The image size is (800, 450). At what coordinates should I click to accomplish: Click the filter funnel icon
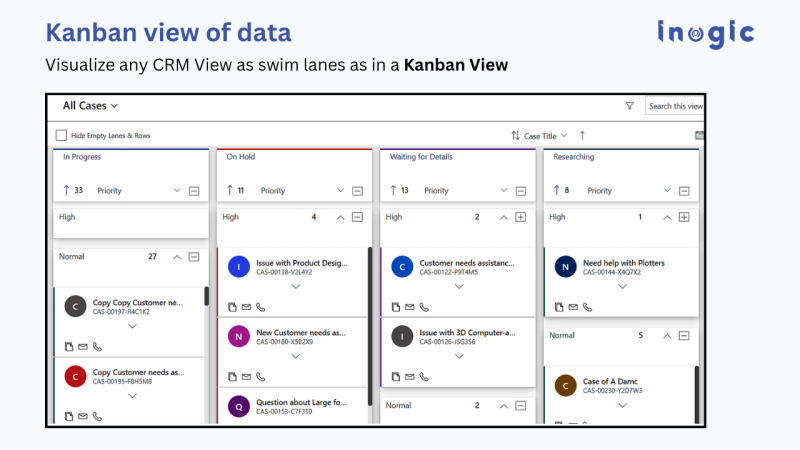coord(629,106)
